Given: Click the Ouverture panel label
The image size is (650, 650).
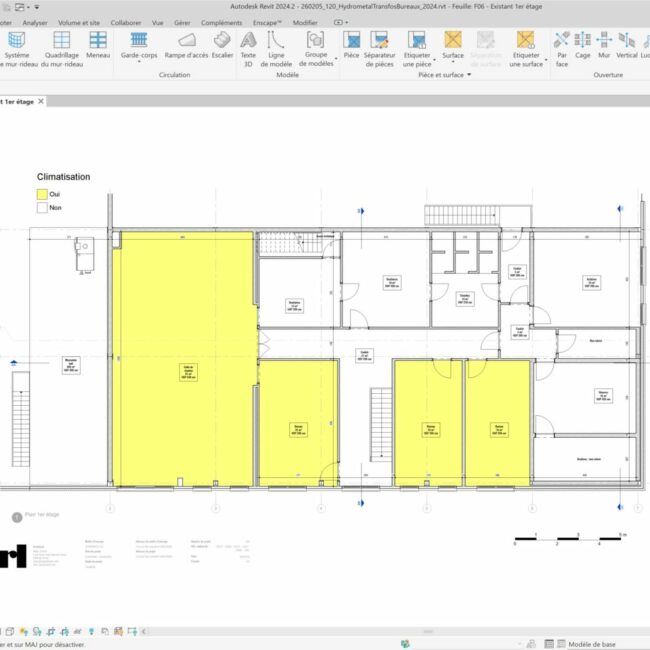Looking at the screenshot, I should (608, 75).
